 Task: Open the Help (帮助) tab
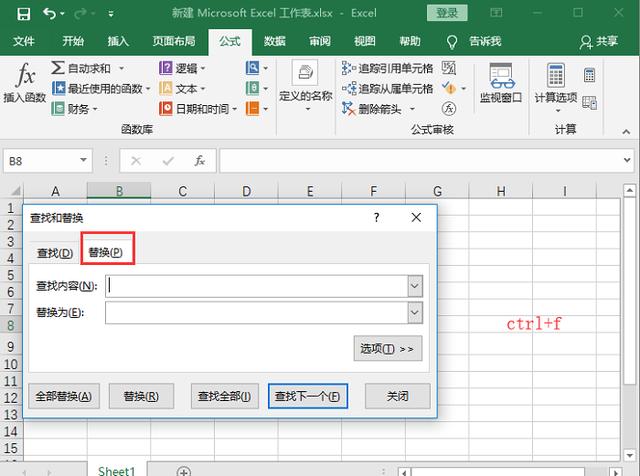(410, 41)
